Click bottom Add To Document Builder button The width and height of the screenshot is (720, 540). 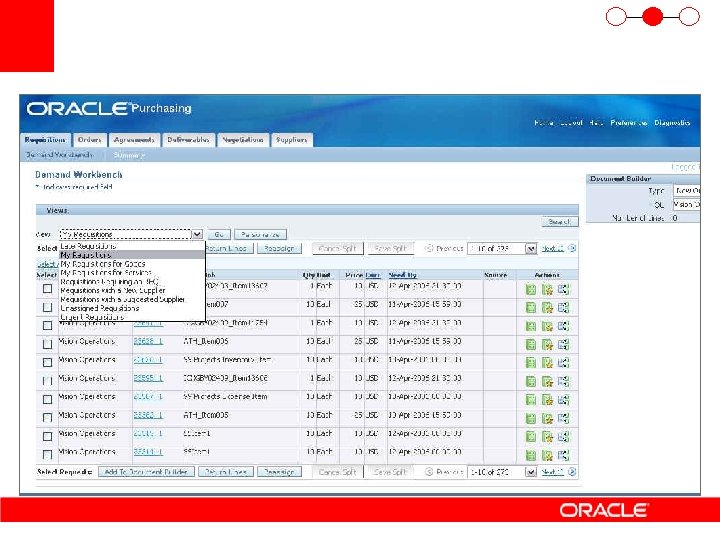pyautogui.click(x=146, y=472)
